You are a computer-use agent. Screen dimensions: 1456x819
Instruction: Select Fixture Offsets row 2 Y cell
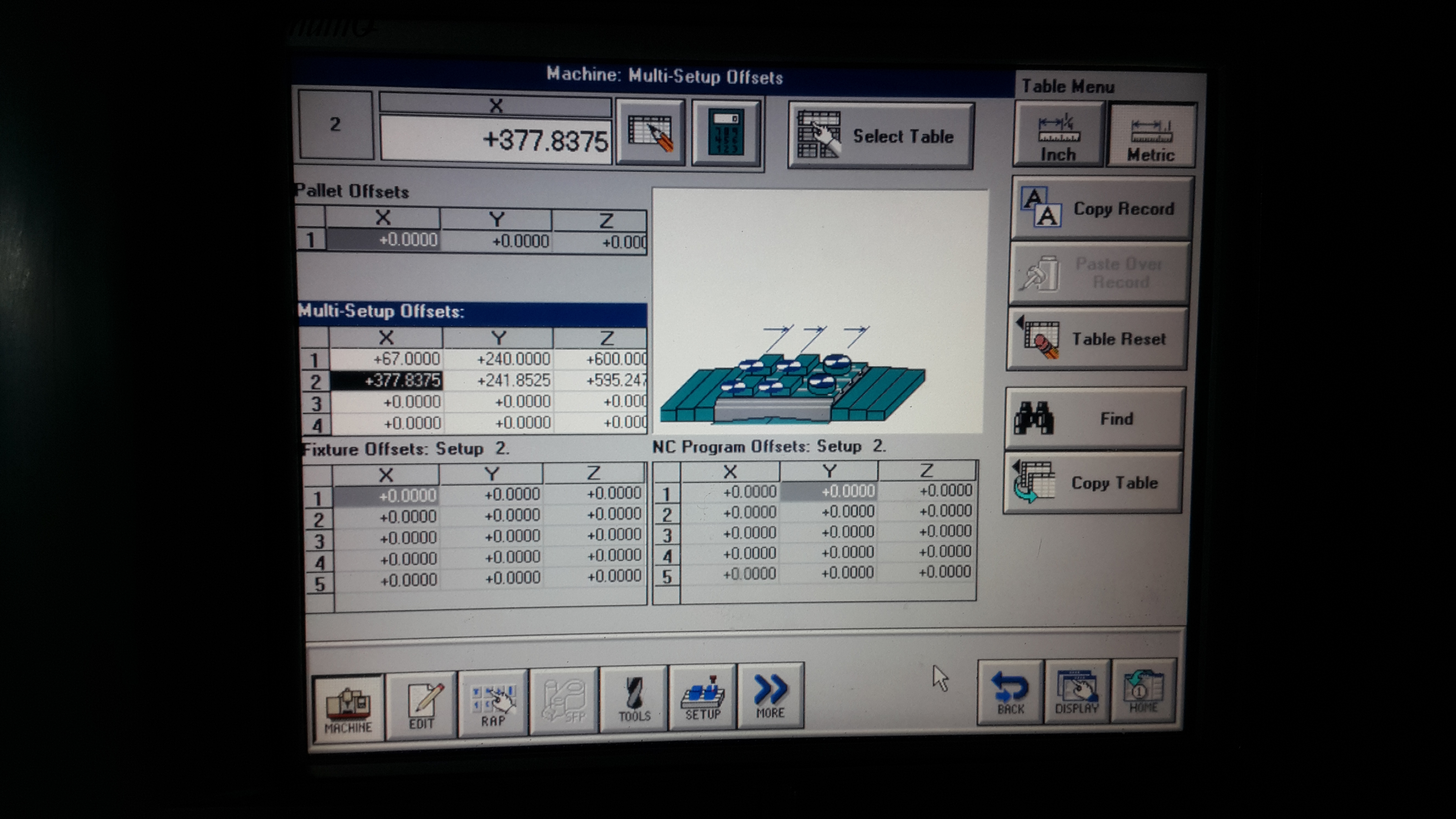[x=491, y=516]
